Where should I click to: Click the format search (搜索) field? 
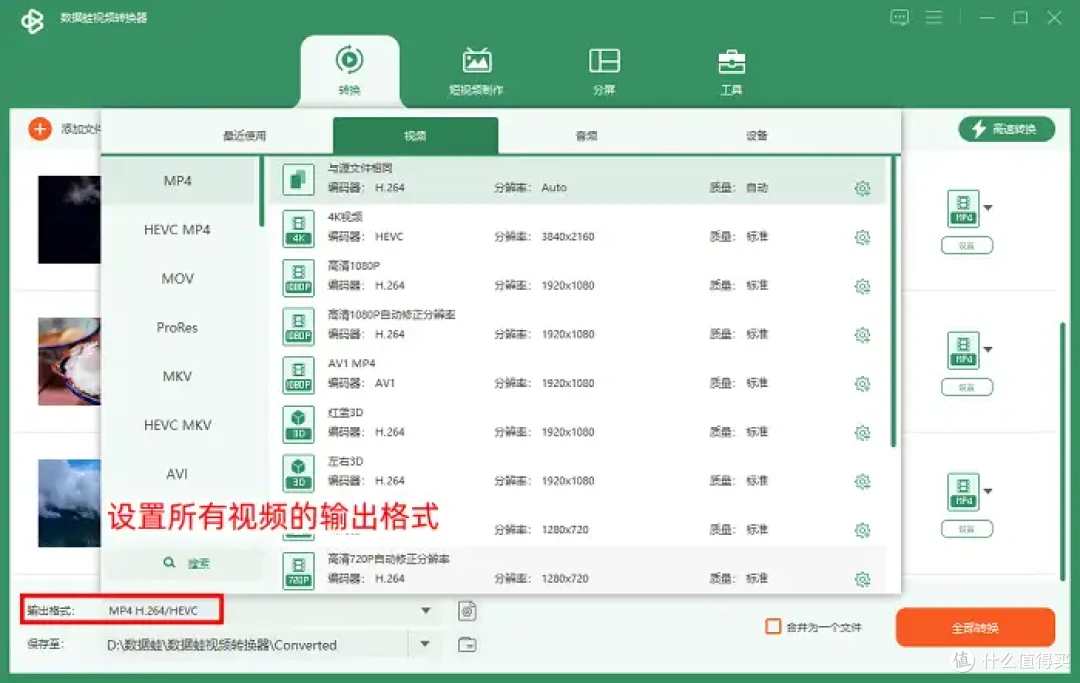pyautogui.click(x=186, y=563)
